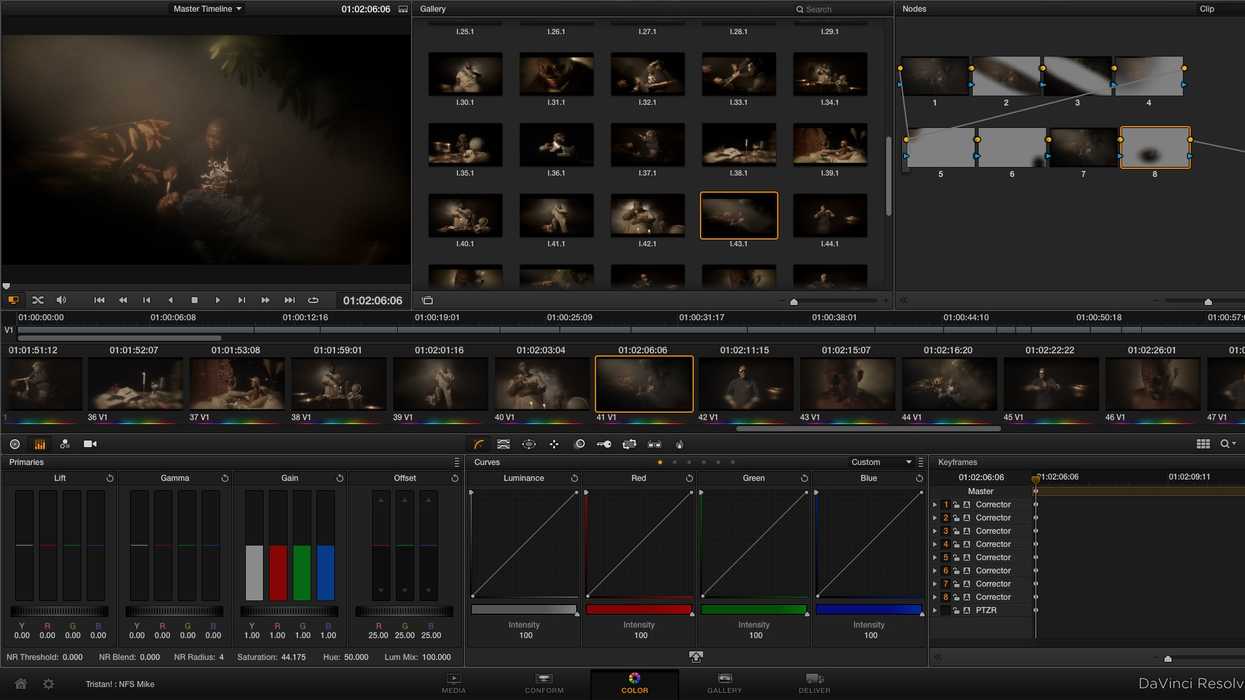1245x700 pixels.
Task: Toggle gallery still album view icon
Action: tap(427, 300)
